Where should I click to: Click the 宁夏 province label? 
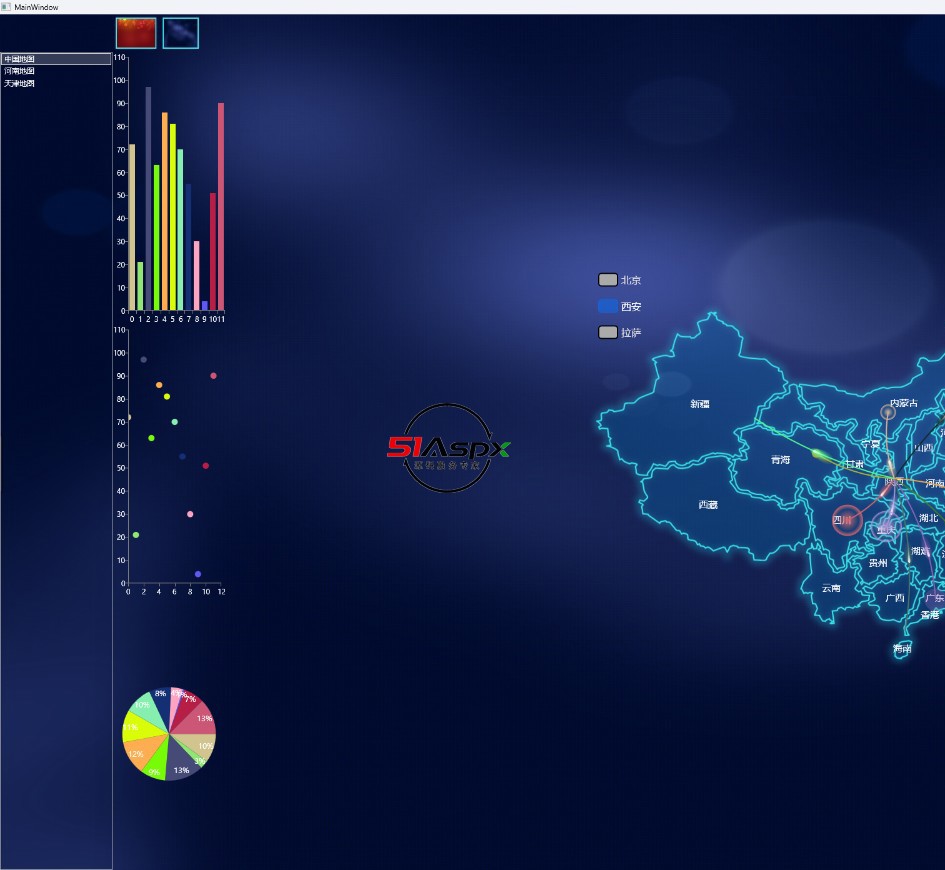click(871, 444)
